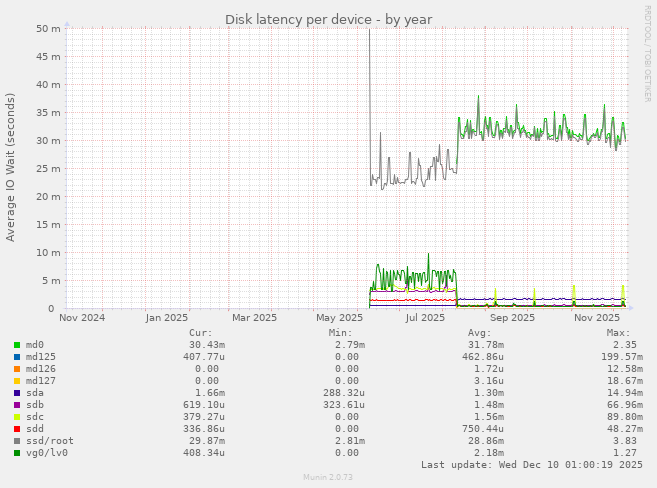Click the 'Nov 2024' x-axis label
Image resolution: width=657 pixels, height=488 pixels.
point(82,318)
